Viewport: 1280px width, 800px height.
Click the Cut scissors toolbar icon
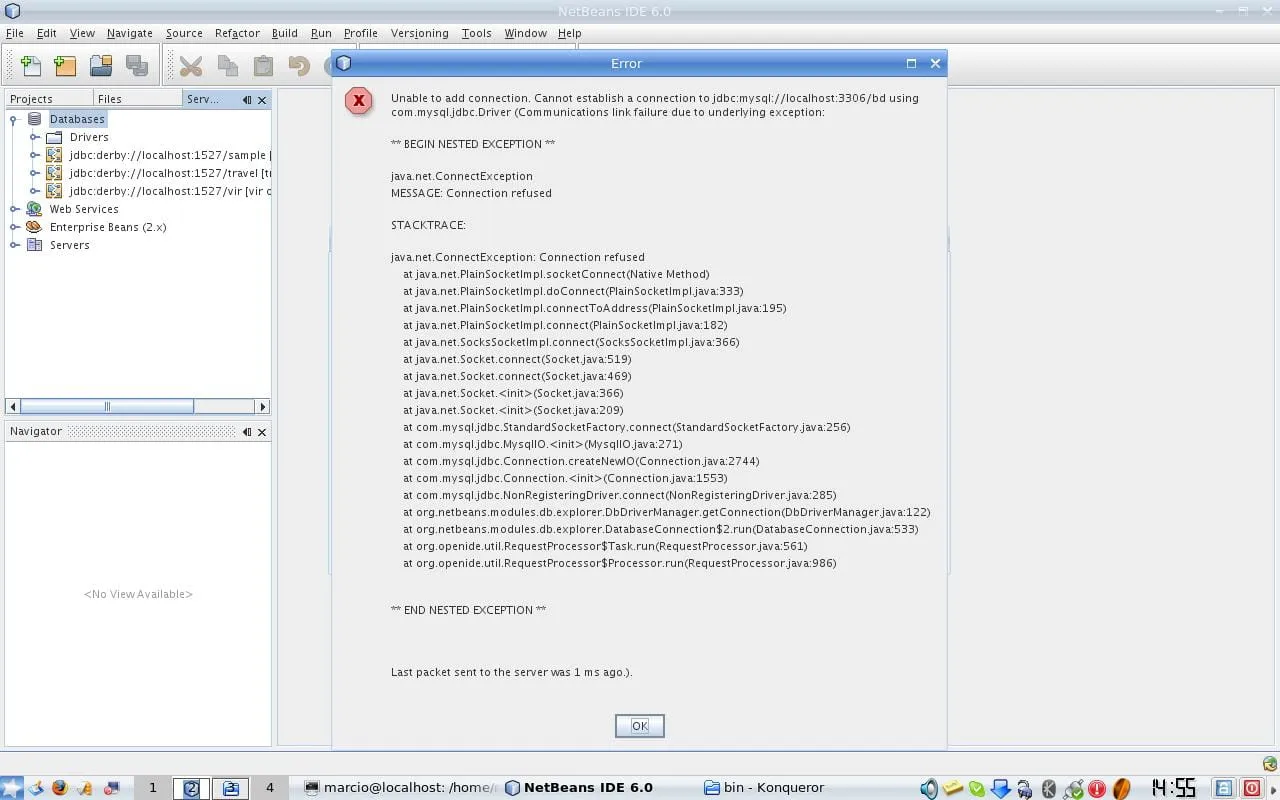[x=191, y=66]
